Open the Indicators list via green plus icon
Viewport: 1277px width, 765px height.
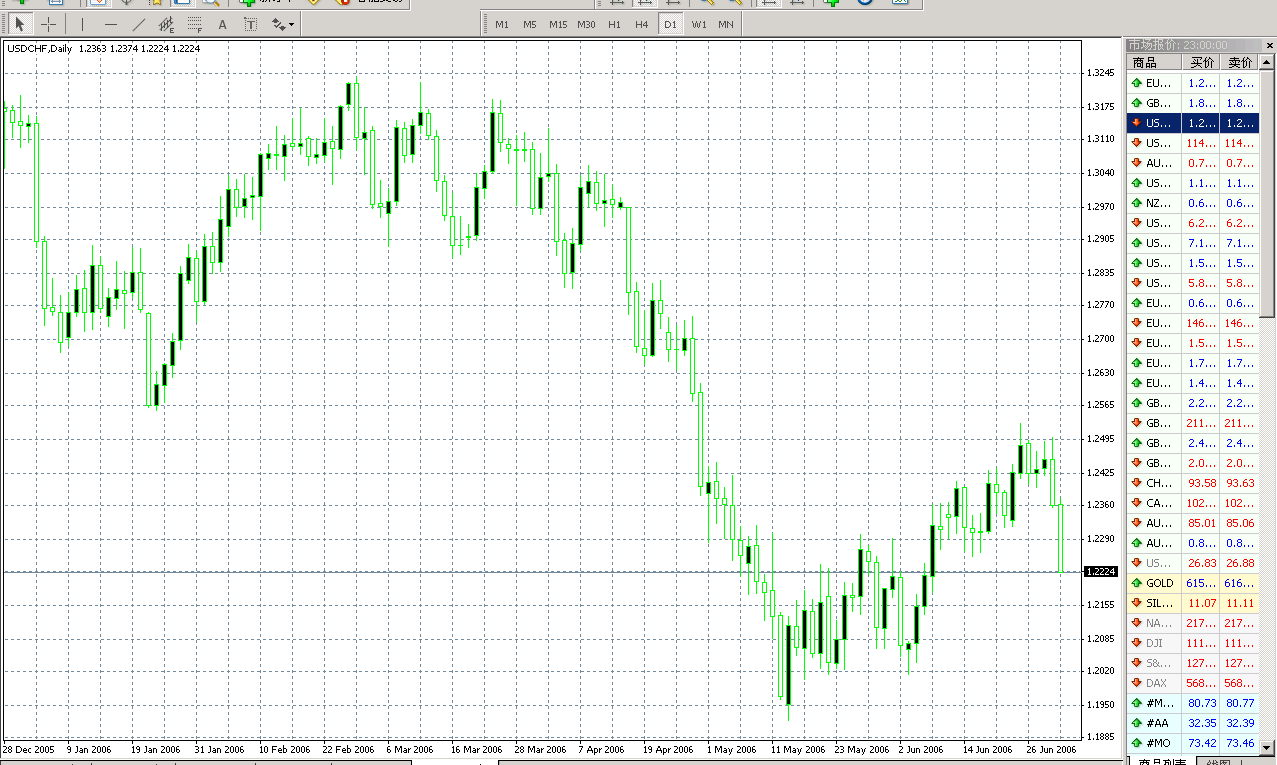tap(833, 5)
